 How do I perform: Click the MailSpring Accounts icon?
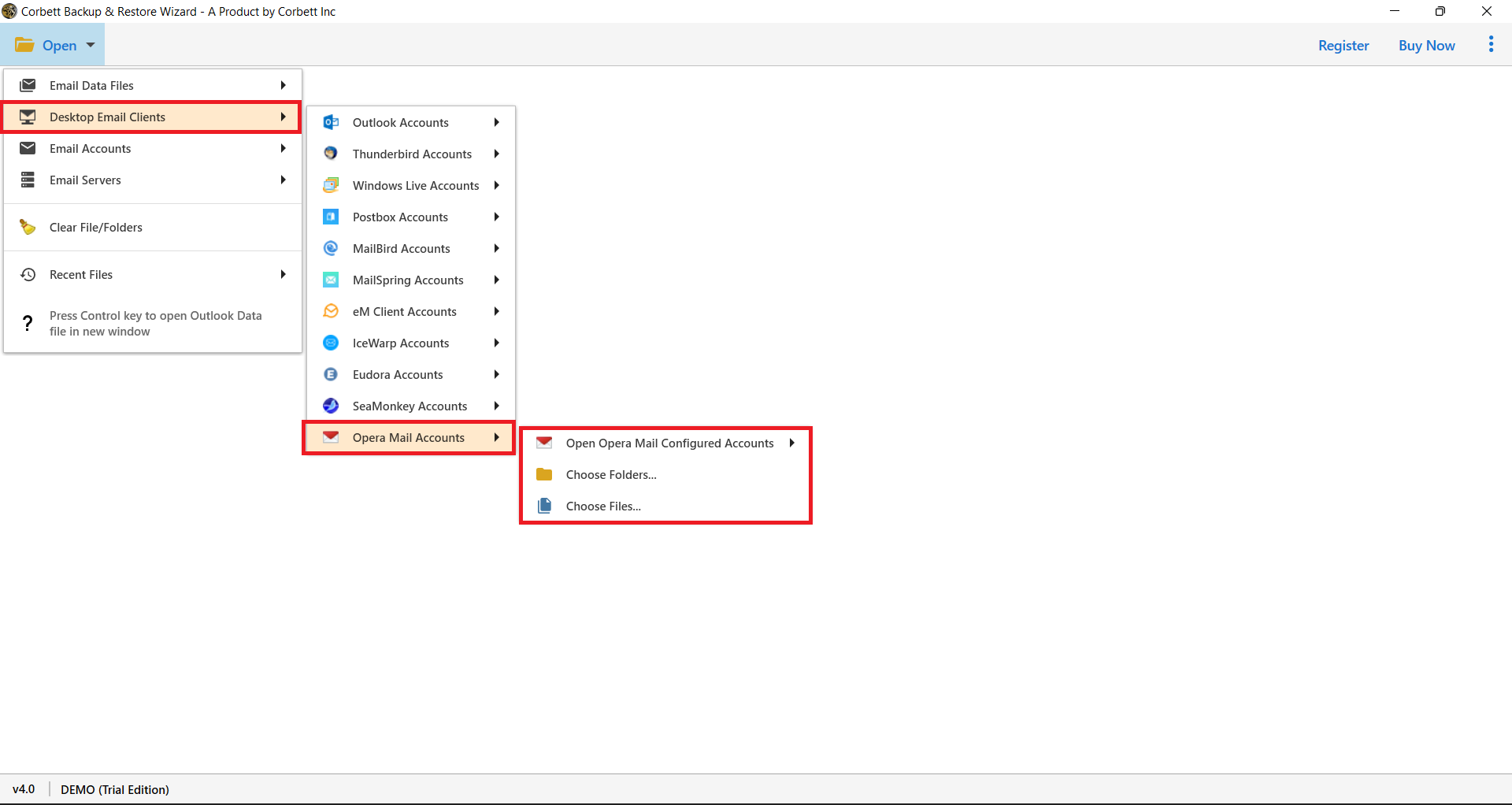click(331, 280)
